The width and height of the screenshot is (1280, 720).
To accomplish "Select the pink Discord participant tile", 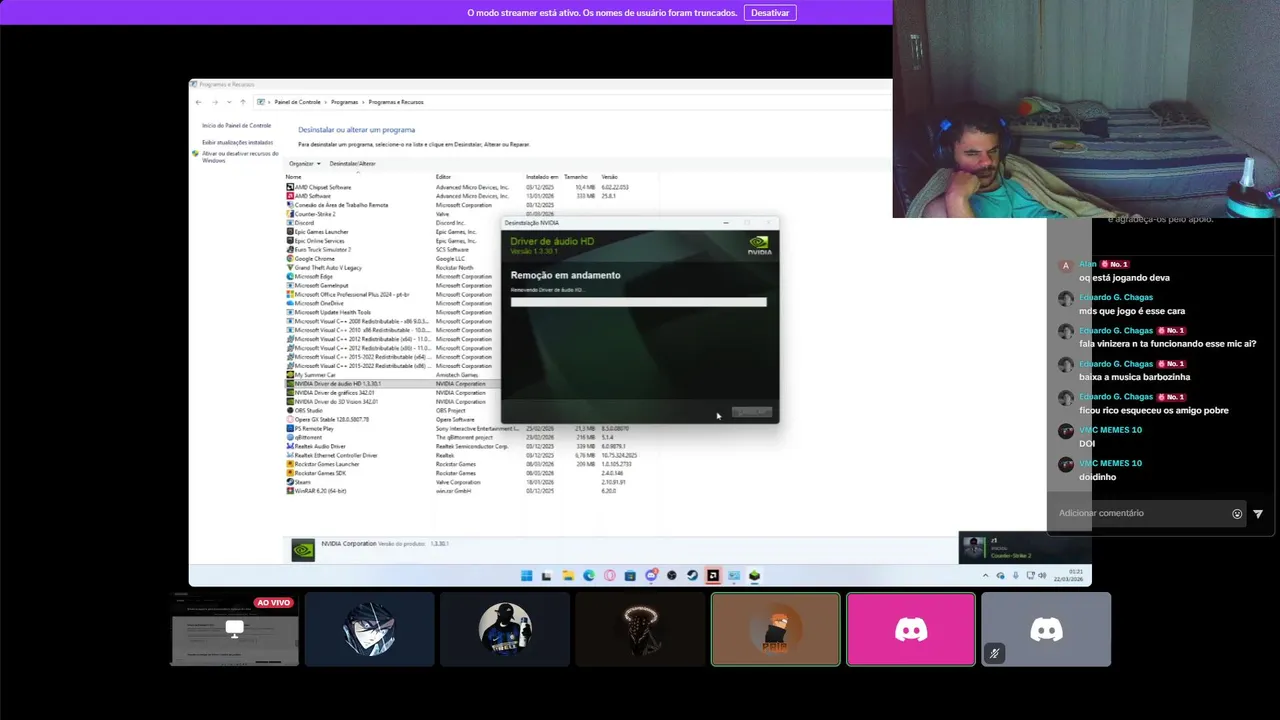I will pyautogui.click(x=911, y=629).
